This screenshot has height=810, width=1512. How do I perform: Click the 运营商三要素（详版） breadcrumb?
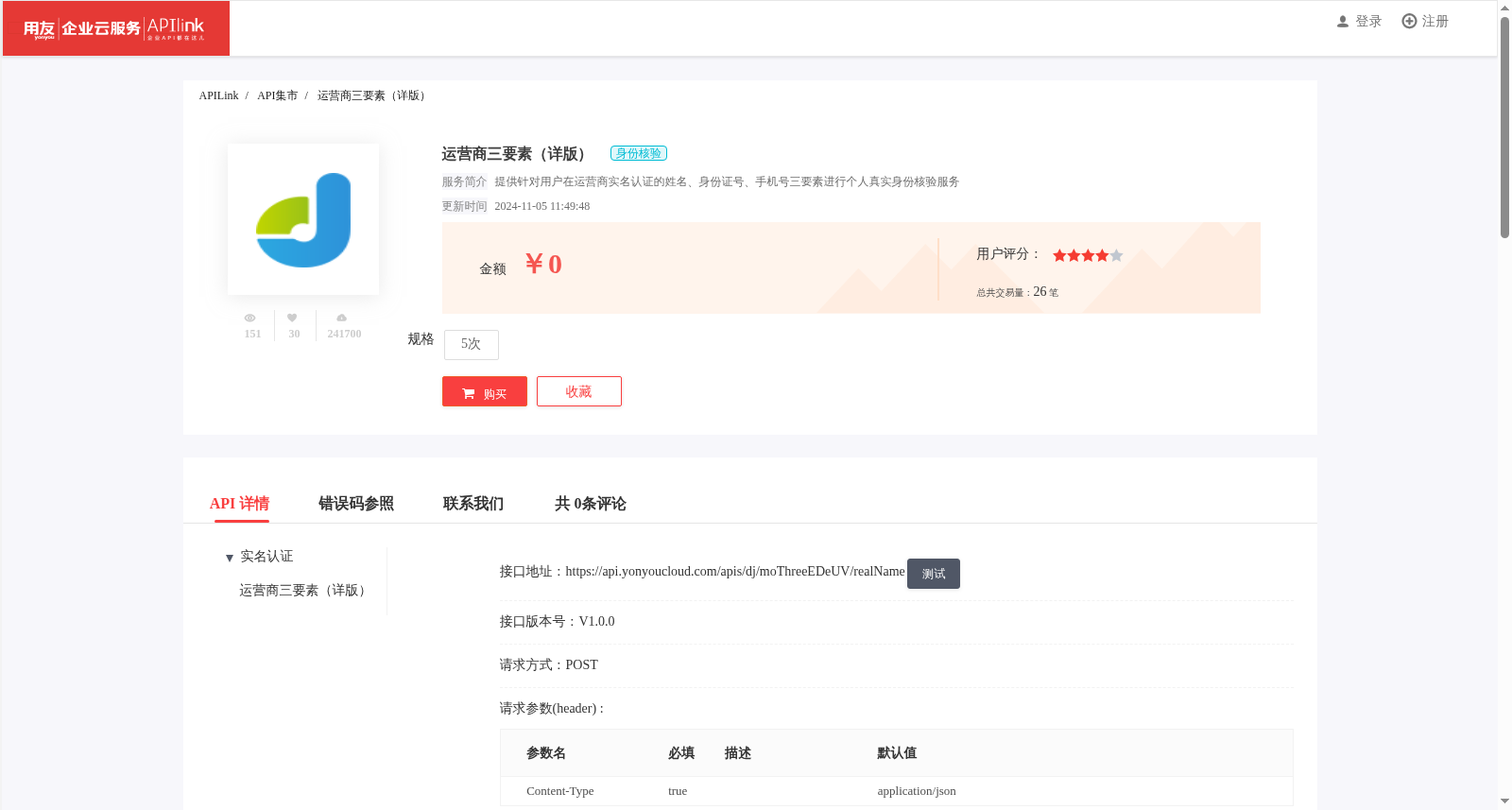373,95
